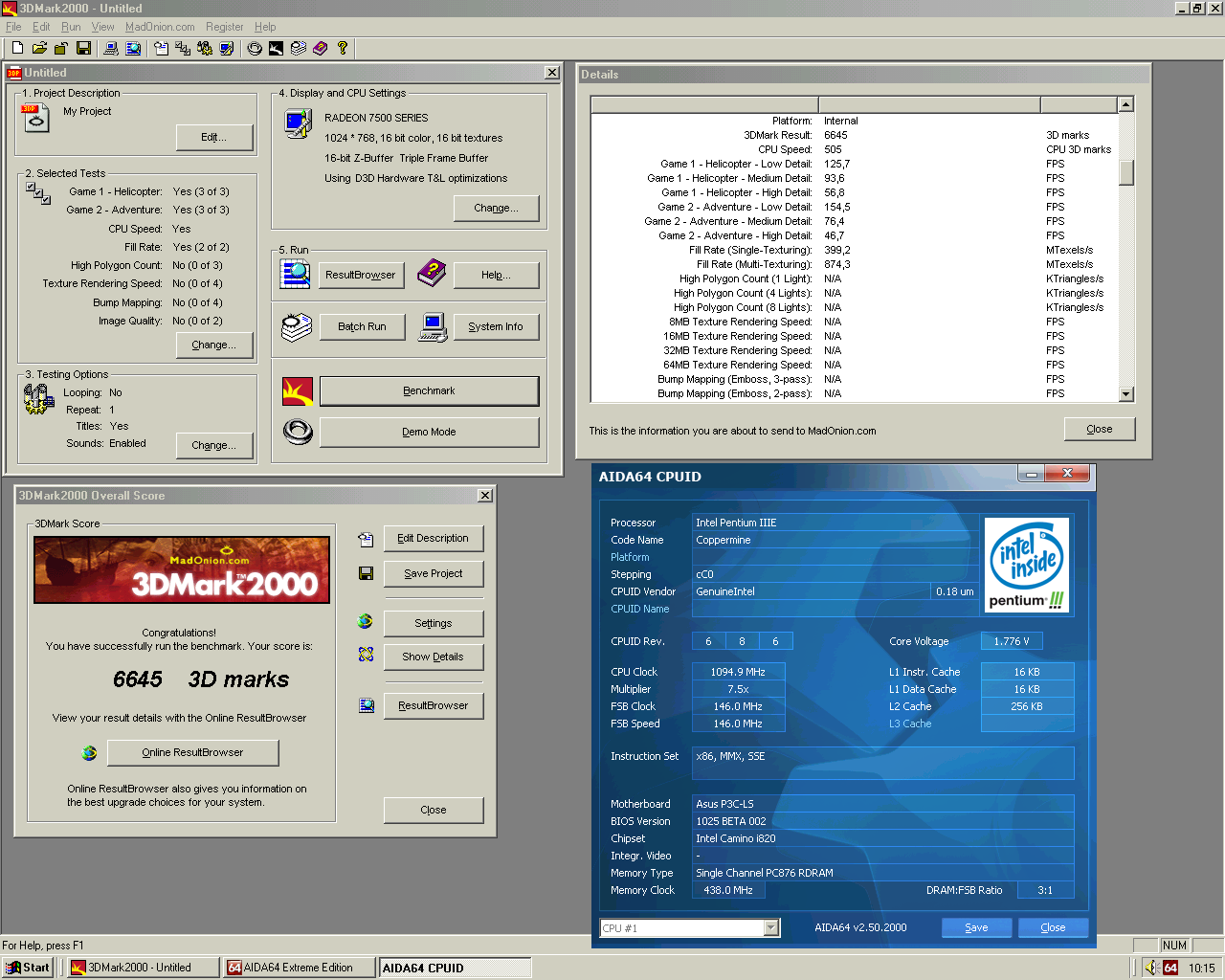Image resolution: width=1225 pixels, height=980 pixels.
Task: Click the Details list scrollbar thumb
Action: coord(1126,172)
